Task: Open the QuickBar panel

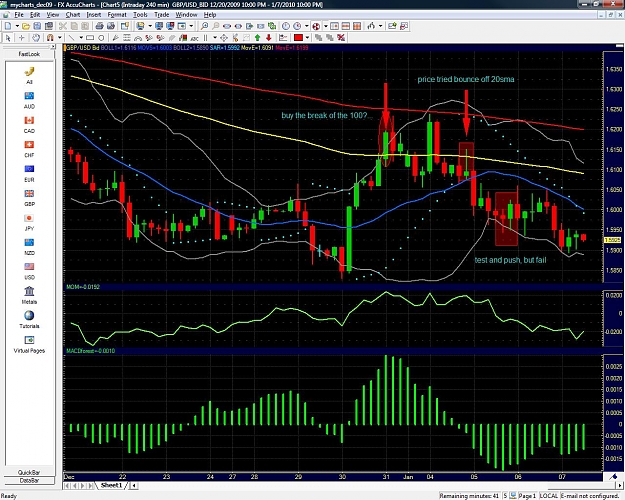Action: coord(29,472)
